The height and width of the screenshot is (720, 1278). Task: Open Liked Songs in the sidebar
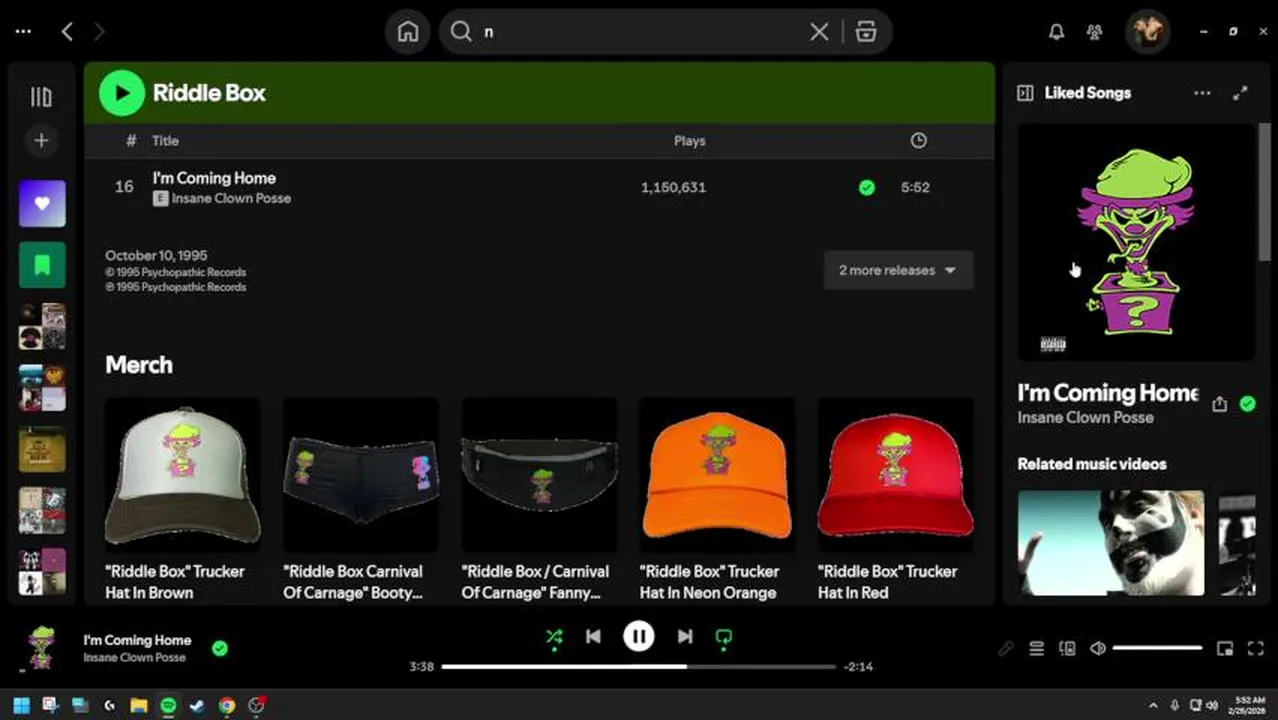pos(42,204)
